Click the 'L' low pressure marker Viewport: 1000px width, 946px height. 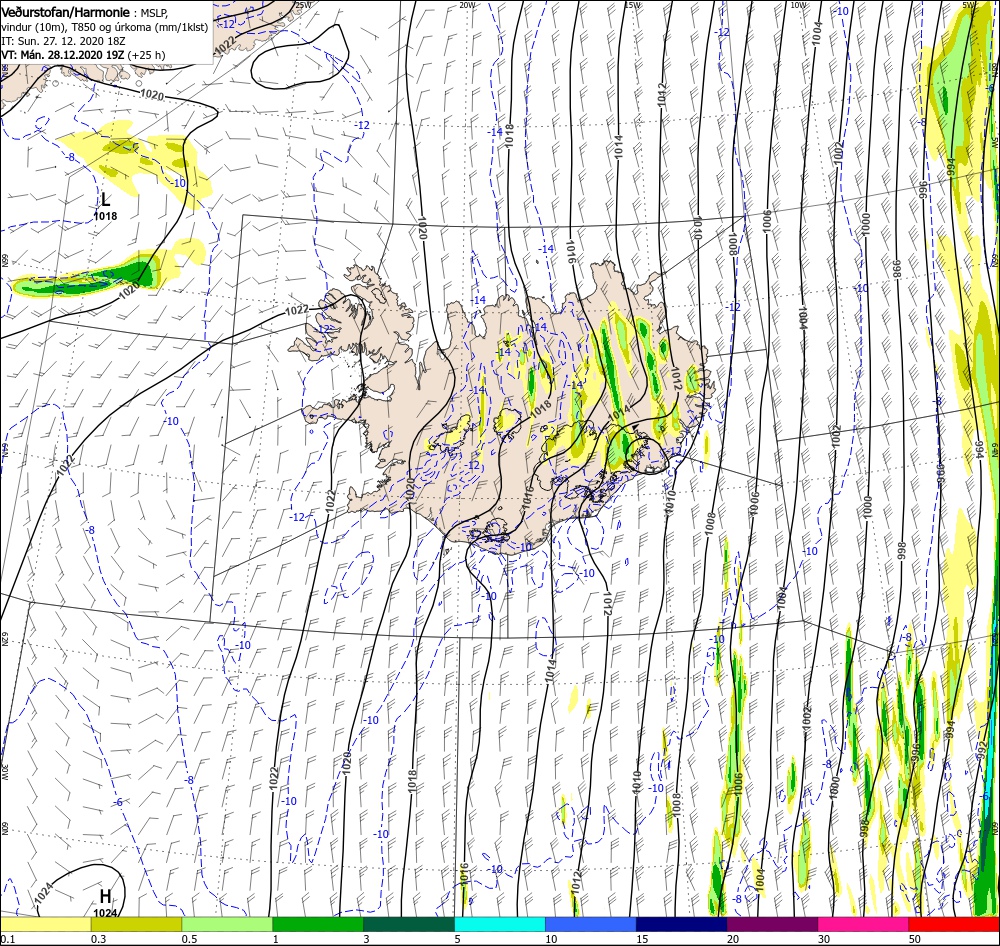tap(106, 200)
